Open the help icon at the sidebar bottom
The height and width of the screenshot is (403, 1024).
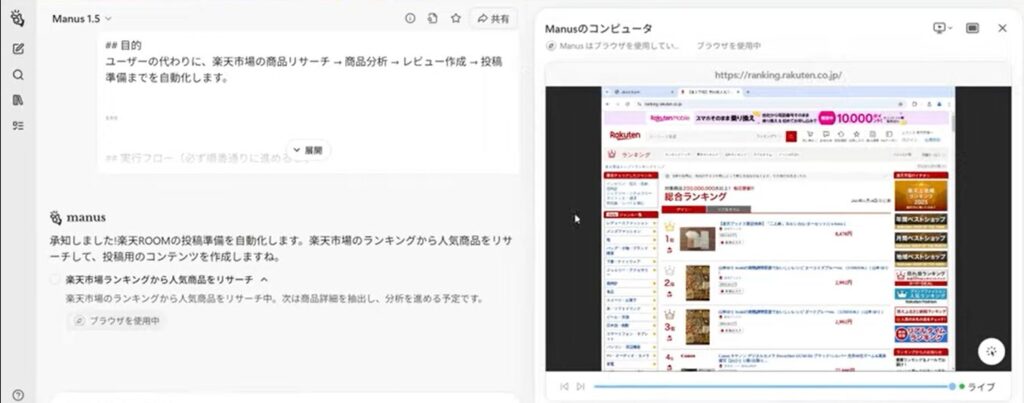(18, 395)
